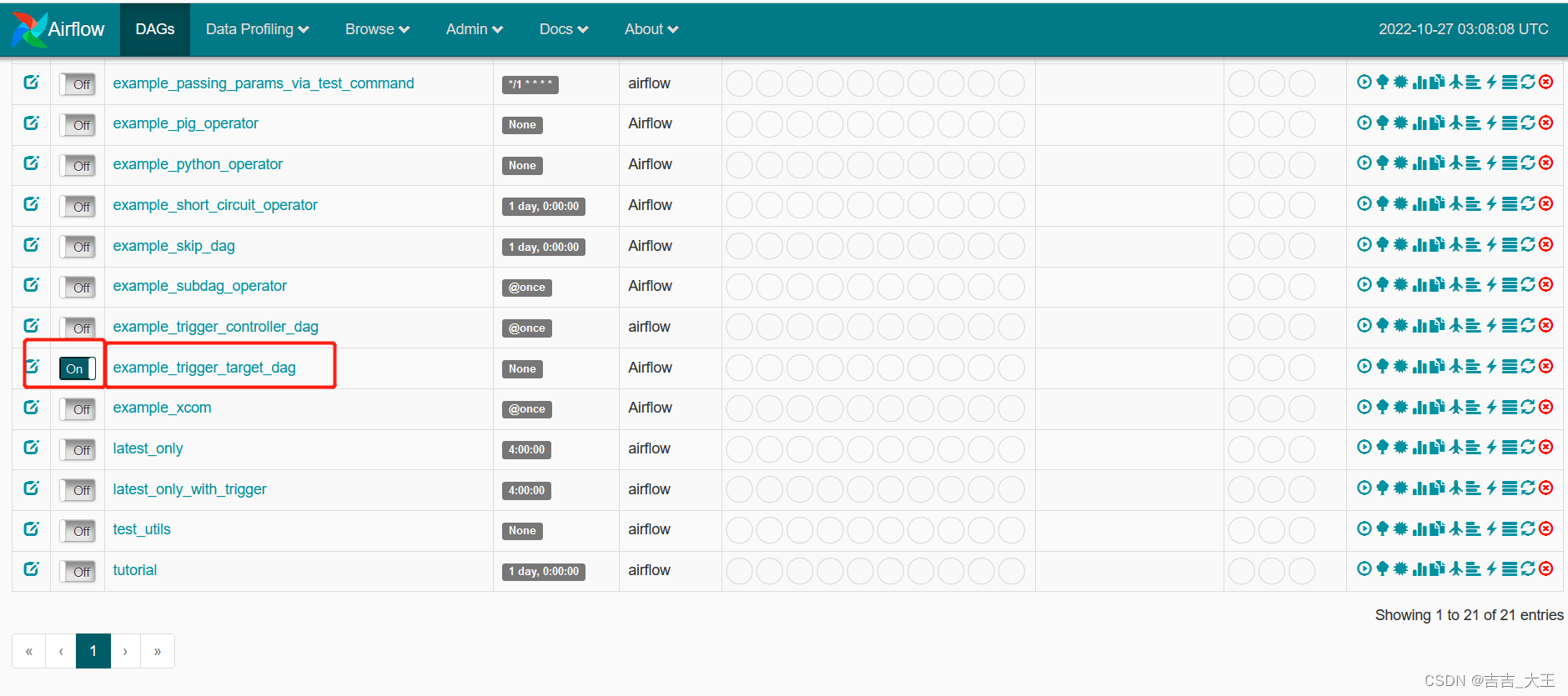Click the '4:00:00' schedule of latest_only
This screenshot has width=1568, height=696.
(x=526, y=450)
